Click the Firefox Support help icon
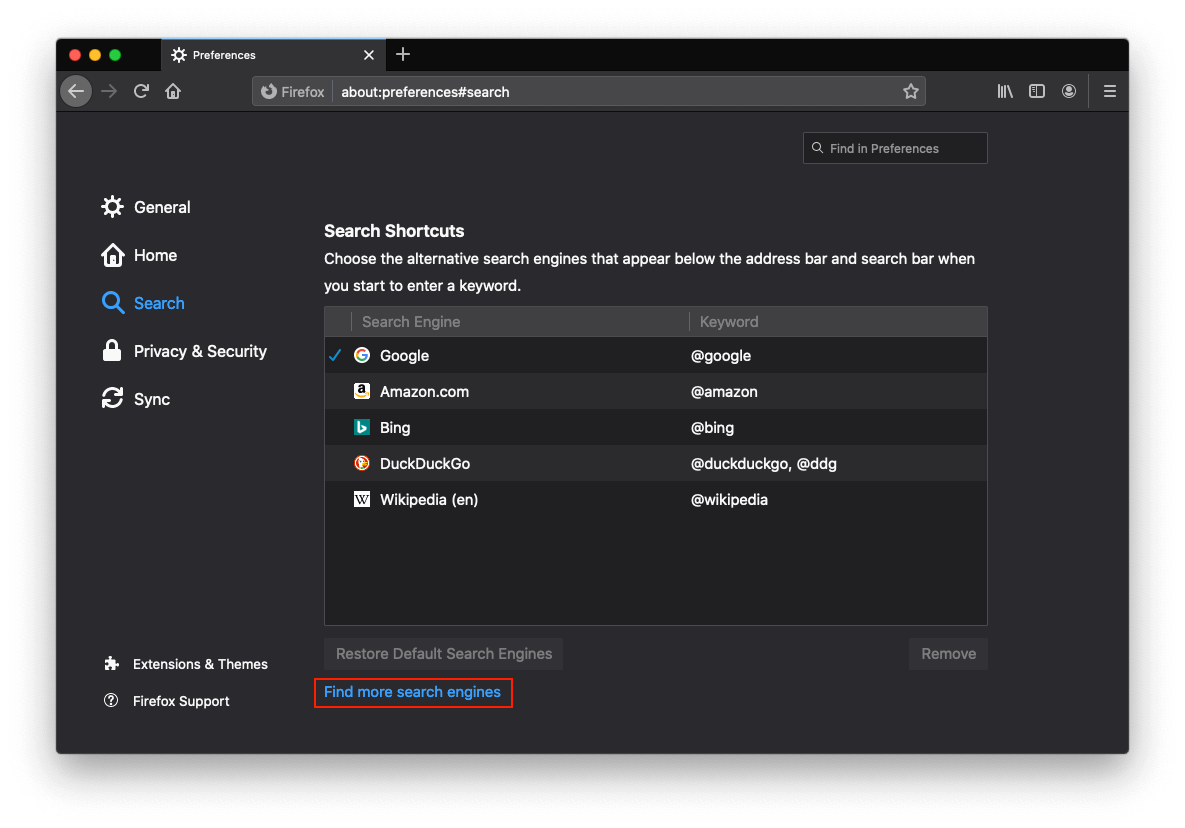This screenshot has height=828, width=1185. [110, 700]
